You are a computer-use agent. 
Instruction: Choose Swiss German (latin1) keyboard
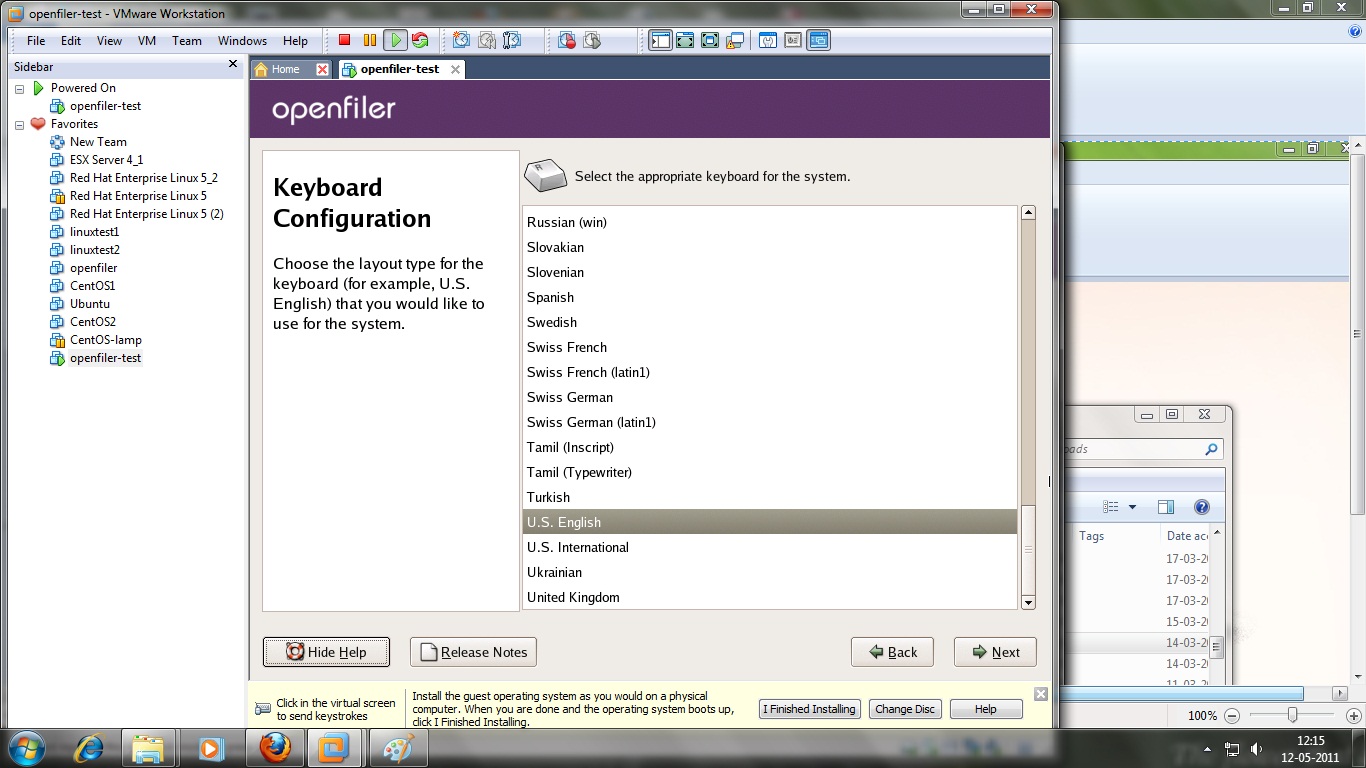770,422
